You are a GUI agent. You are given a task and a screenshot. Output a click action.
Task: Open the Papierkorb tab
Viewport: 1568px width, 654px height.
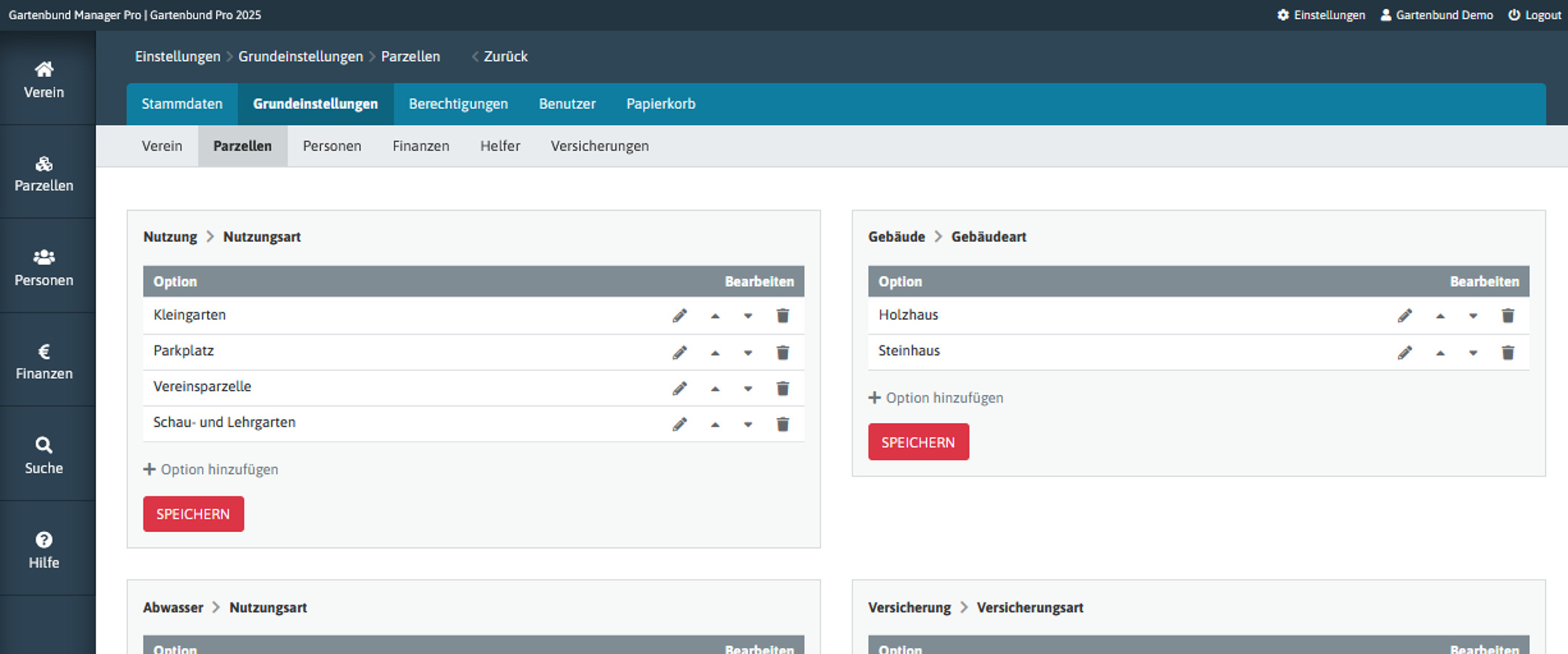click(660, 104)
